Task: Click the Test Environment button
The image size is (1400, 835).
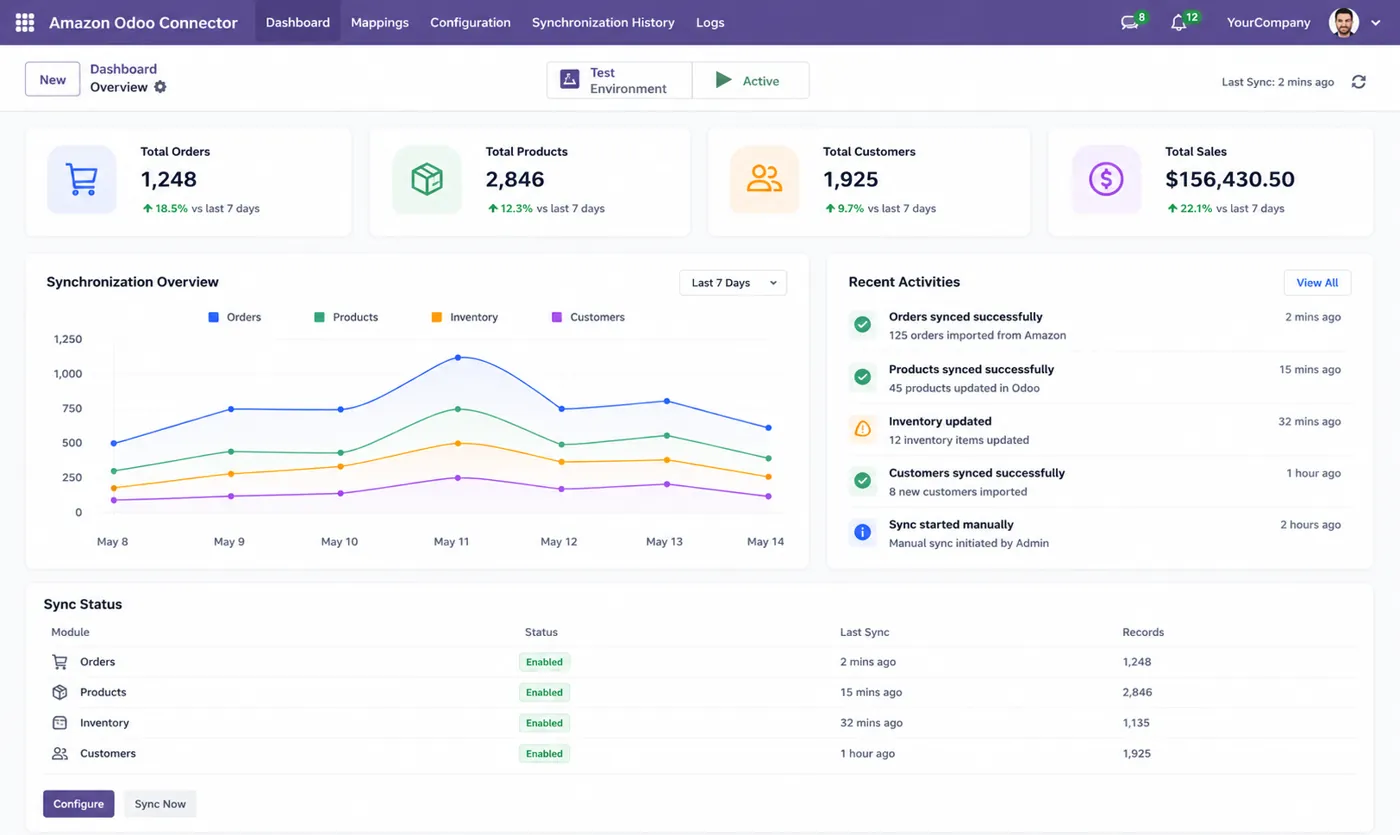Action: 619,80
